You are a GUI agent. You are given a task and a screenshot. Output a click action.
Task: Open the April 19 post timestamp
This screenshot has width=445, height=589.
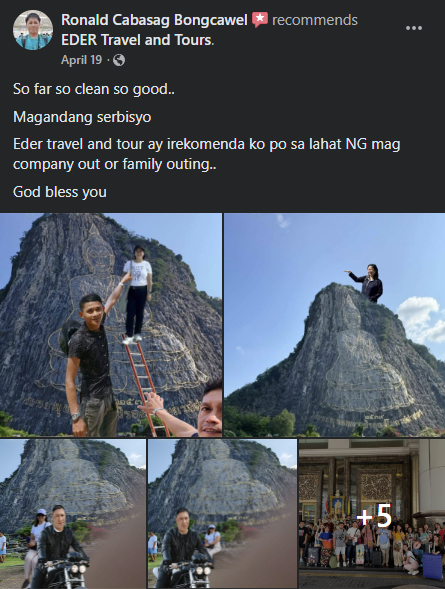coord(81,60)
